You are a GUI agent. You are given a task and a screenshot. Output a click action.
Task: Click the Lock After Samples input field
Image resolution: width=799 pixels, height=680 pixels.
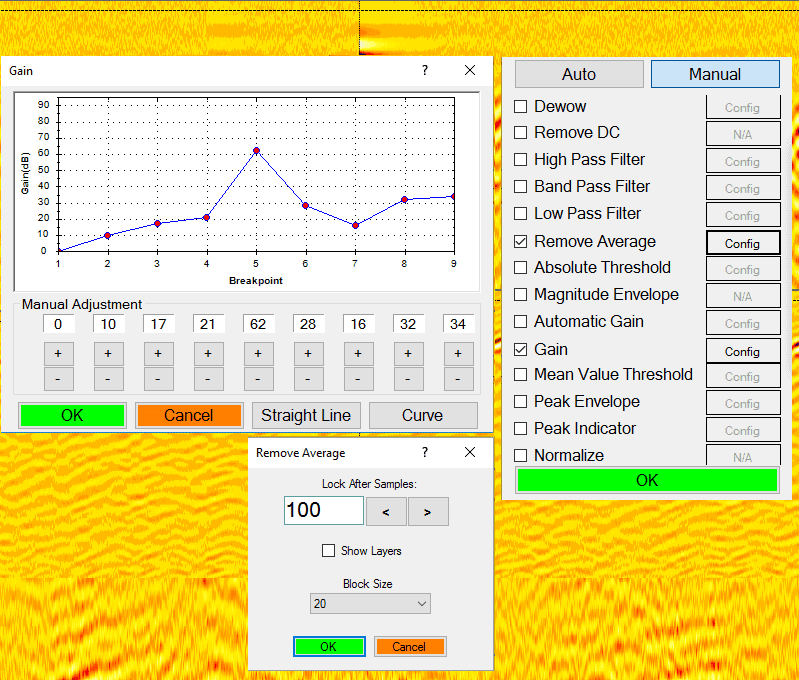[323, 511]
